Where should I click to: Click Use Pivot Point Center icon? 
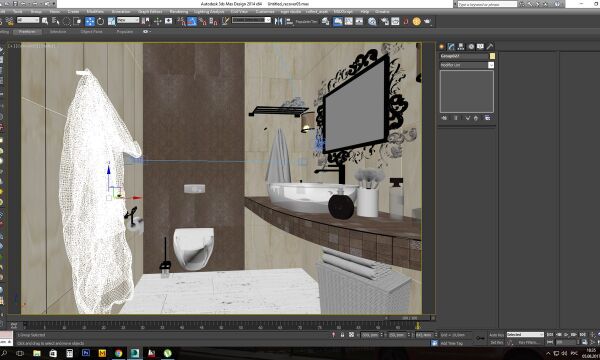coord(146,21)
